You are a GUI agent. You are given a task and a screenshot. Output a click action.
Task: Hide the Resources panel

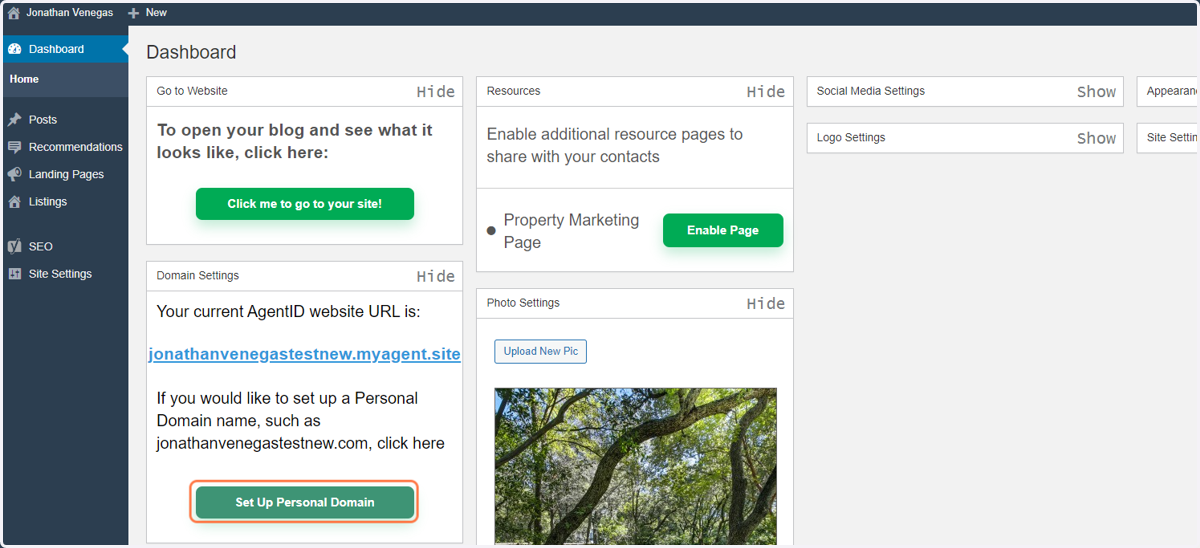tap(766, 92)
